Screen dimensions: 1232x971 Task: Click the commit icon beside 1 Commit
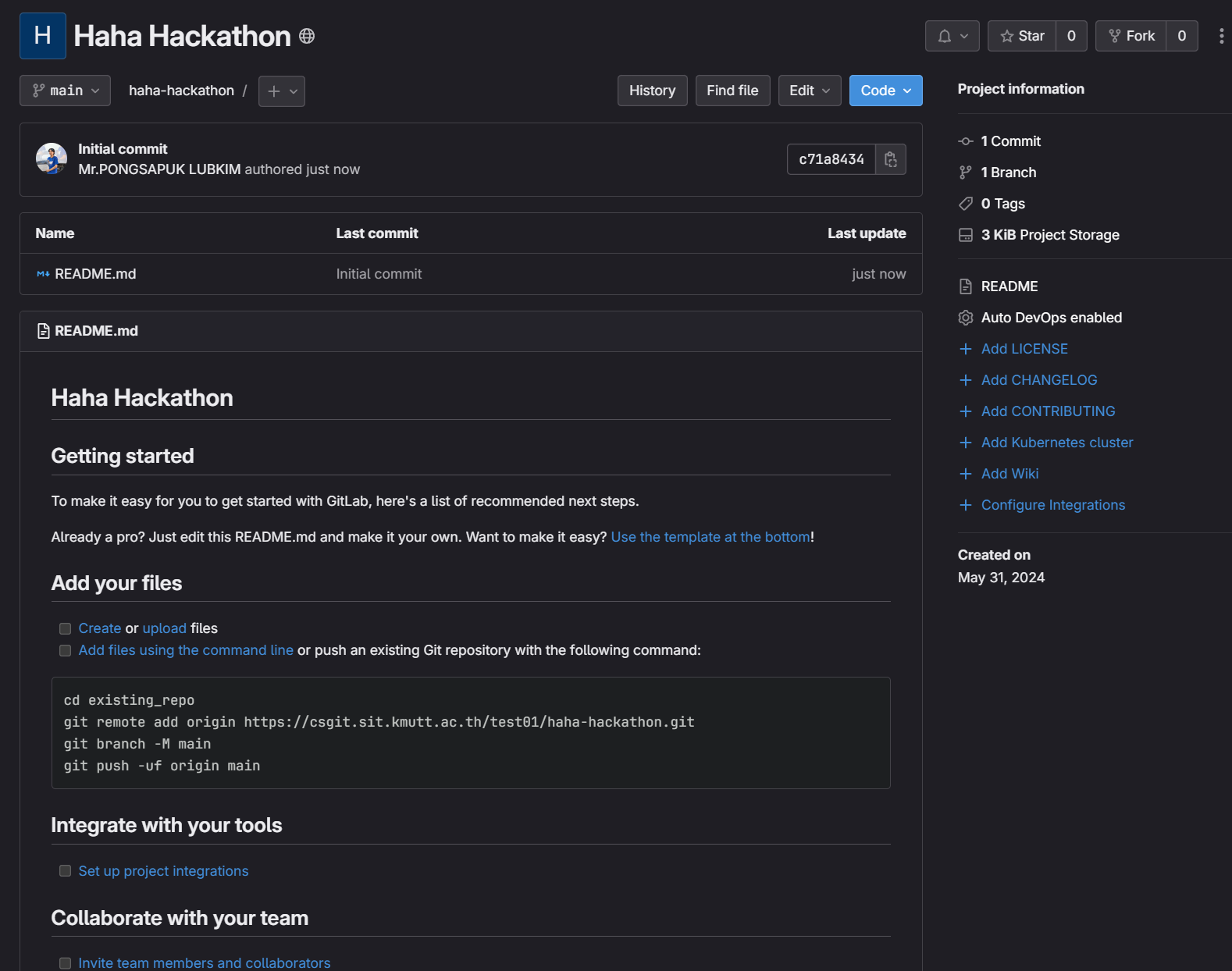966,141
